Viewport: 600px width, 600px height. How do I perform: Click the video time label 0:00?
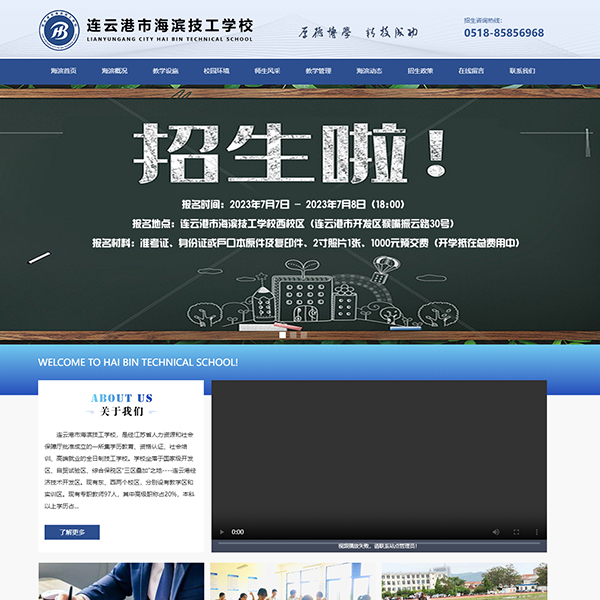(238, 532)
